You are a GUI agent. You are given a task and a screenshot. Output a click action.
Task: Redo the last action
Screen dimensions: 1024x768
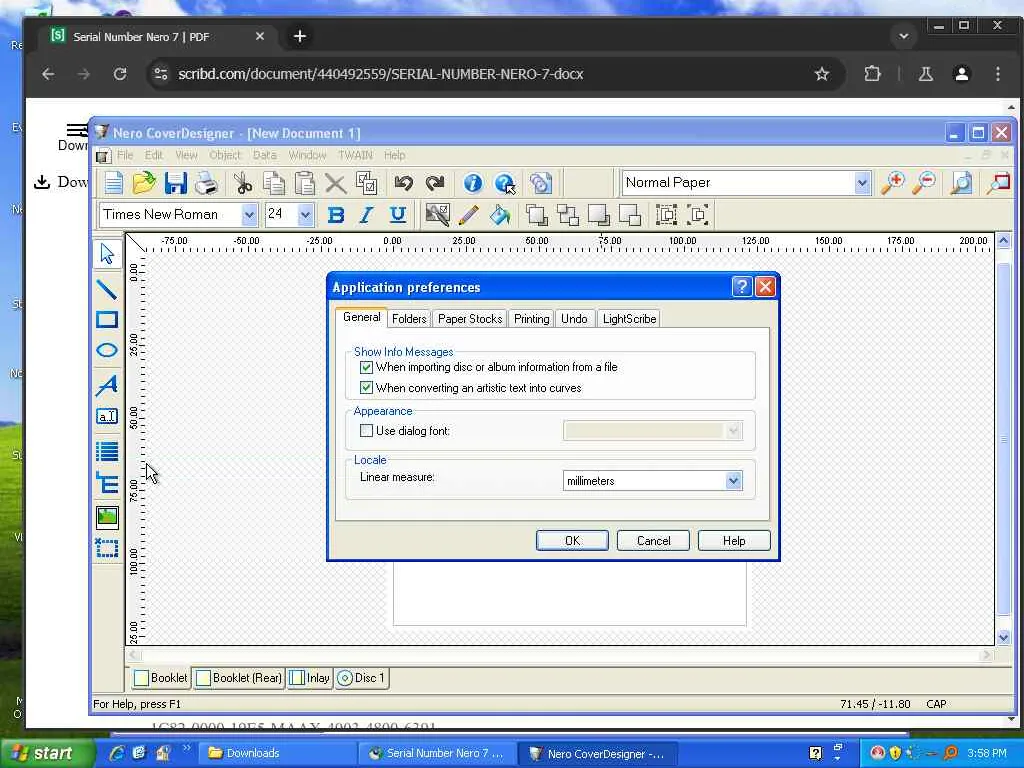pyautogui.click(x=434, y=183)
